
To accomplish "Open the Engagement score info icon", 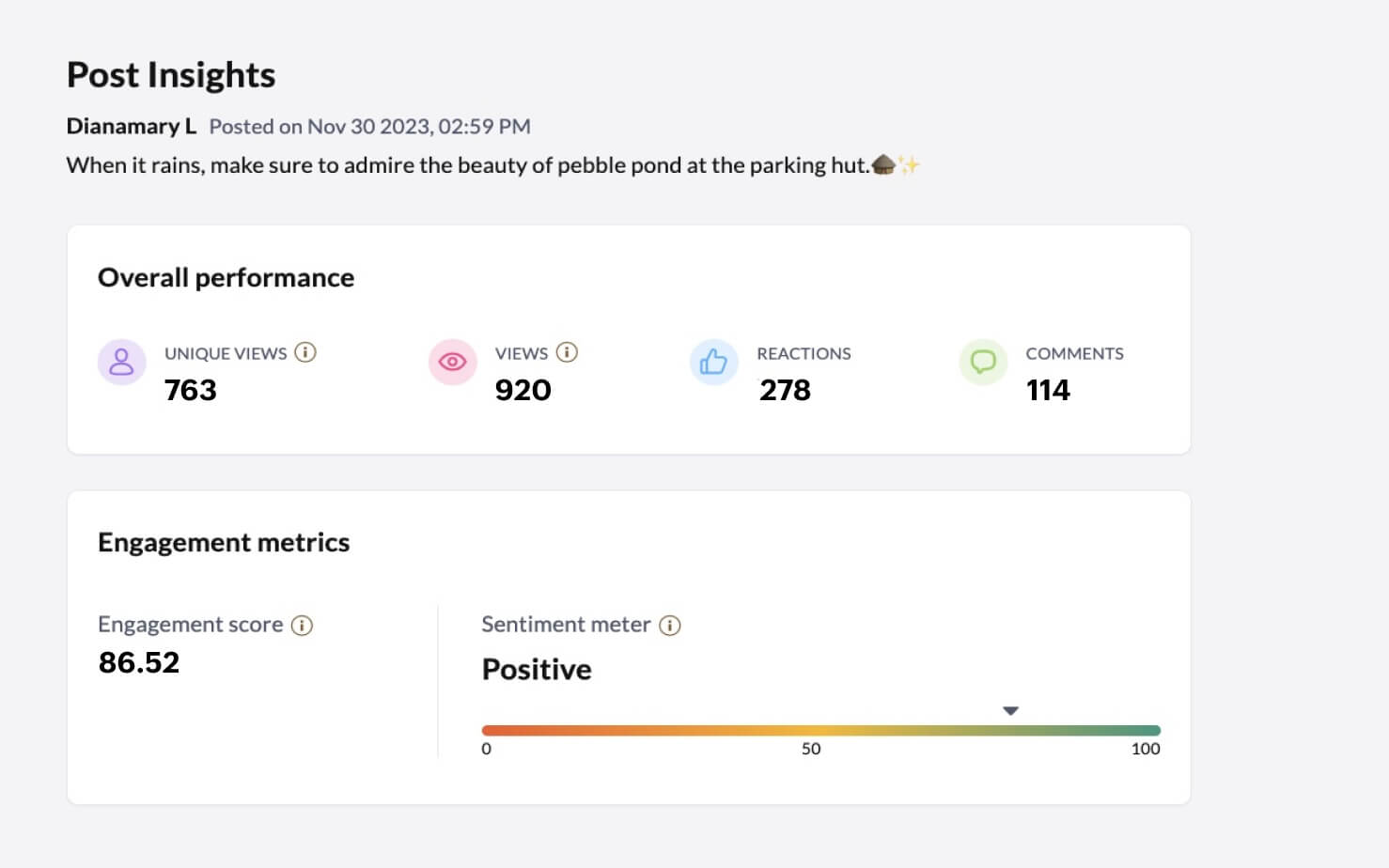I will click(302, 625).
